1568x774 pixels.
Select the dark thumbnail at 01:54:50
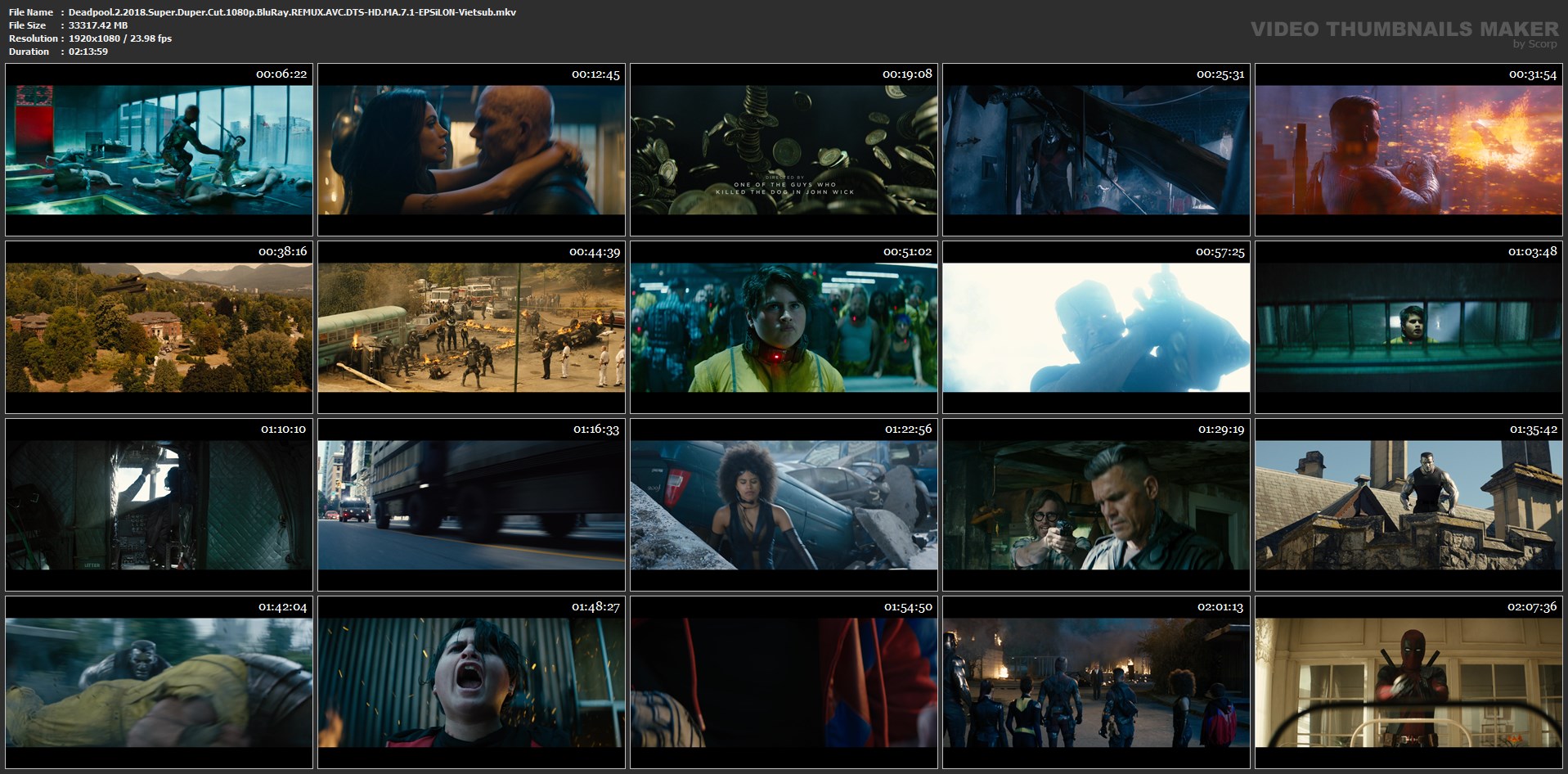coord(784,682)
